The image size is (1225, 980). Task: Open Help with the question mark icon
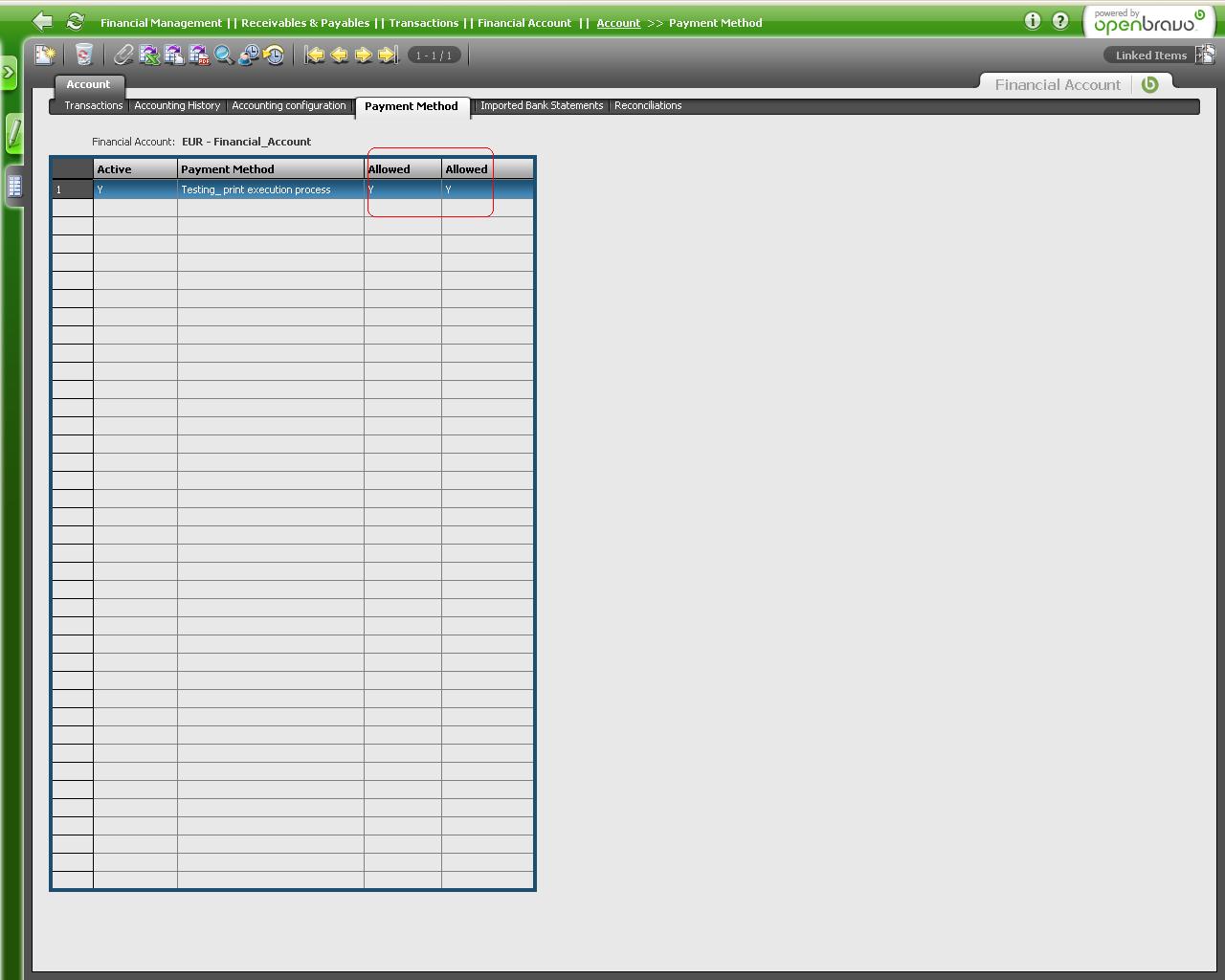(1060, 21)
